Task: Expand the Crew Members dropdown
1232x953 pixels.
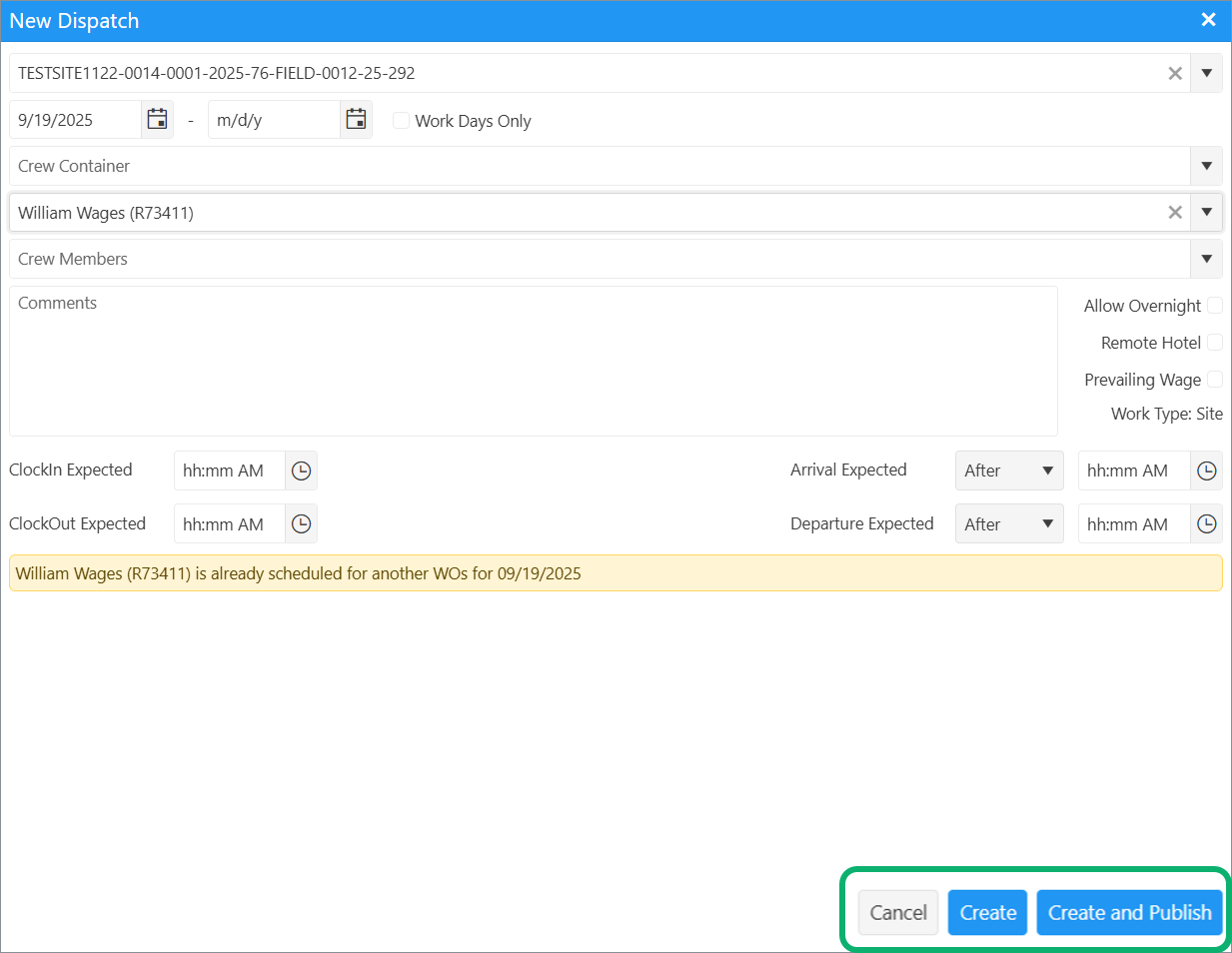Action: click(1206, 259)
